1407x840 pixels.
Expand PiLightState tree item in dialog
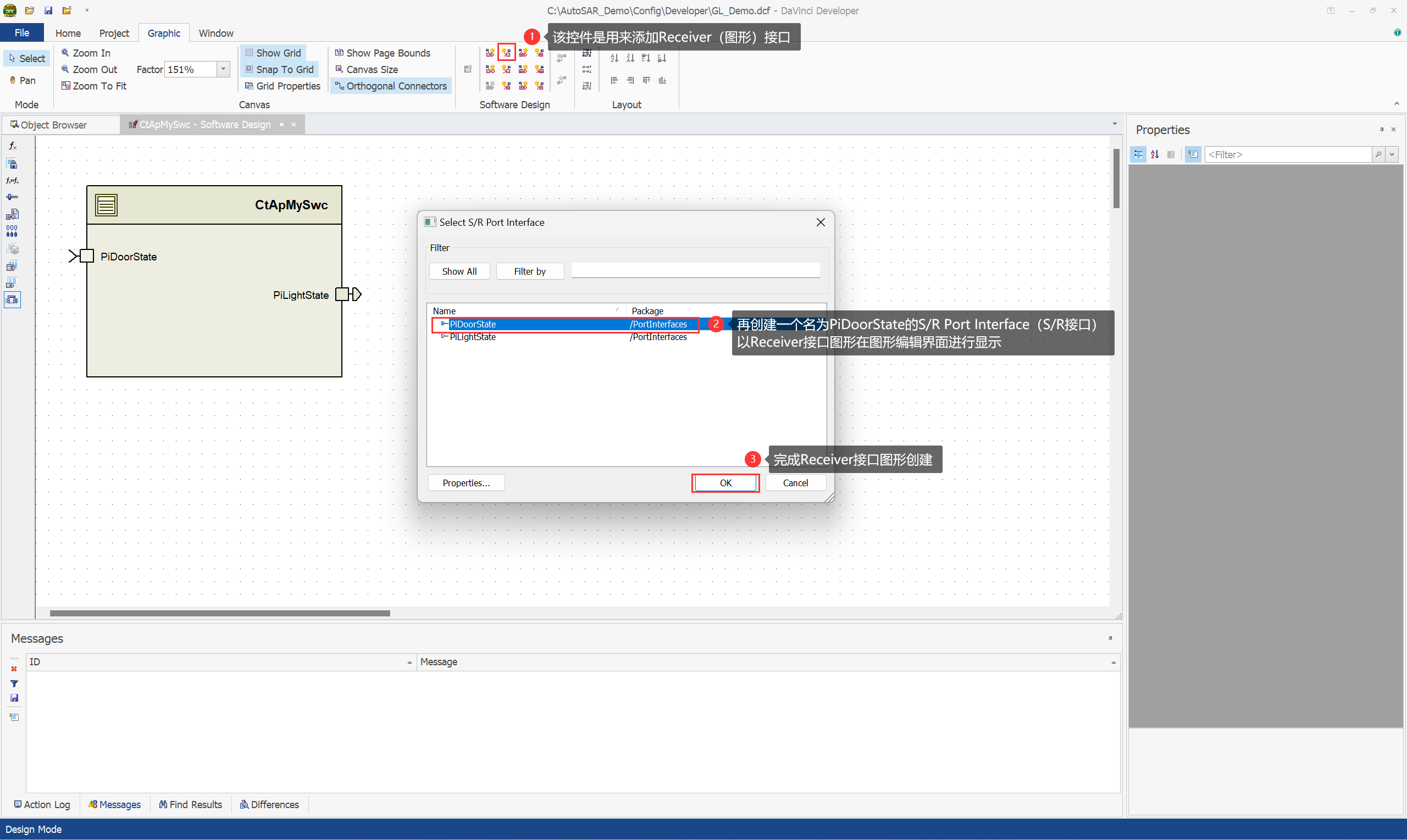click(x=444, y=337)
